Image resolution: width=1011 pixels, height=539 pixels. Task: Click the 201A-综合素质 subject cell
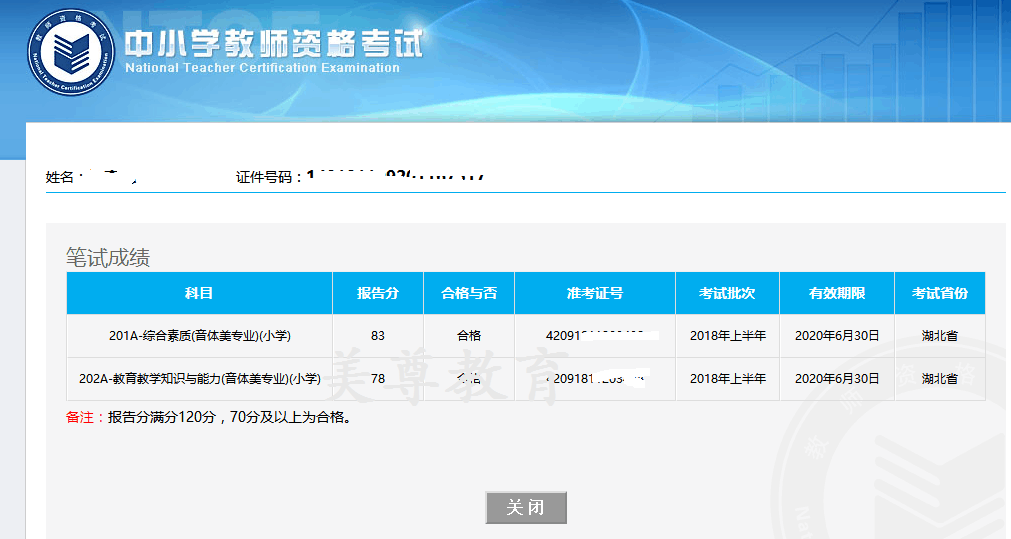coord(199,336)
